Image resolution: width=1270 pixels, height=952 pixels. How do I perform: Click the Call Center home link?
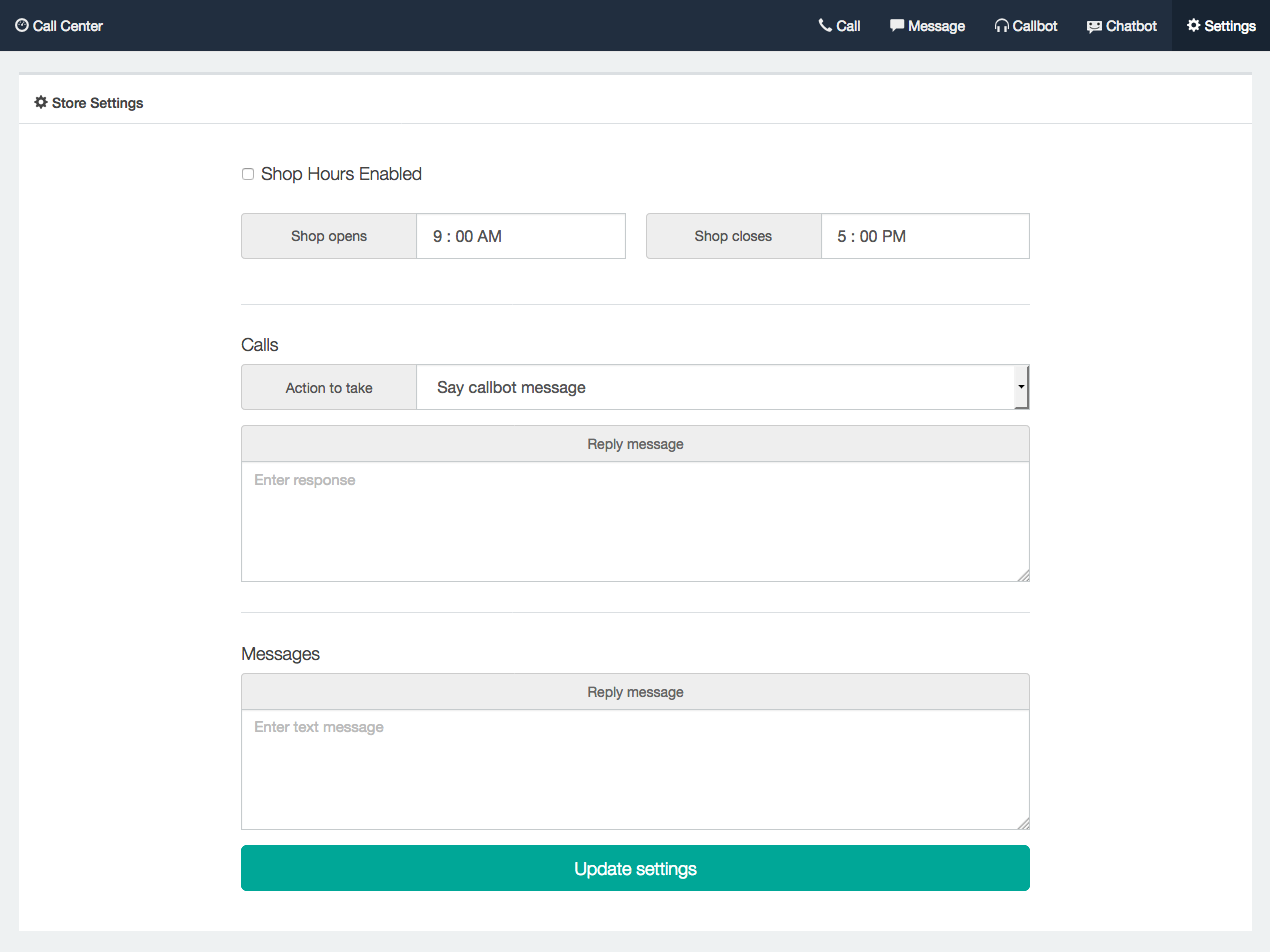(58, 25)
